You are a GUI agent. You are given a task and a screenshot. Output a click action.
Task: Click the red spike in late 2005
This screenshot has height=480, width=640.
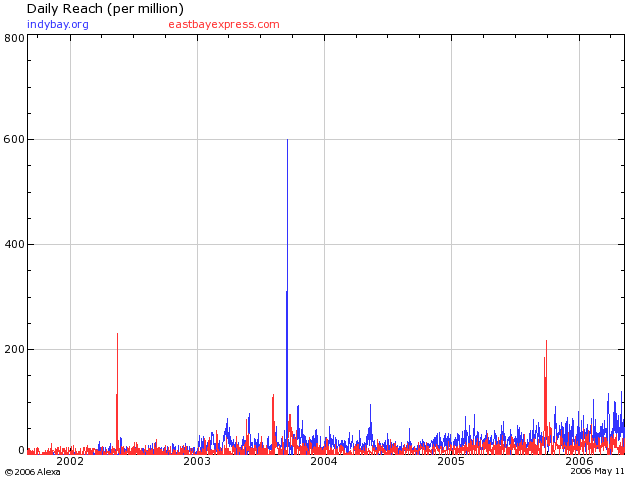(546, 345)
